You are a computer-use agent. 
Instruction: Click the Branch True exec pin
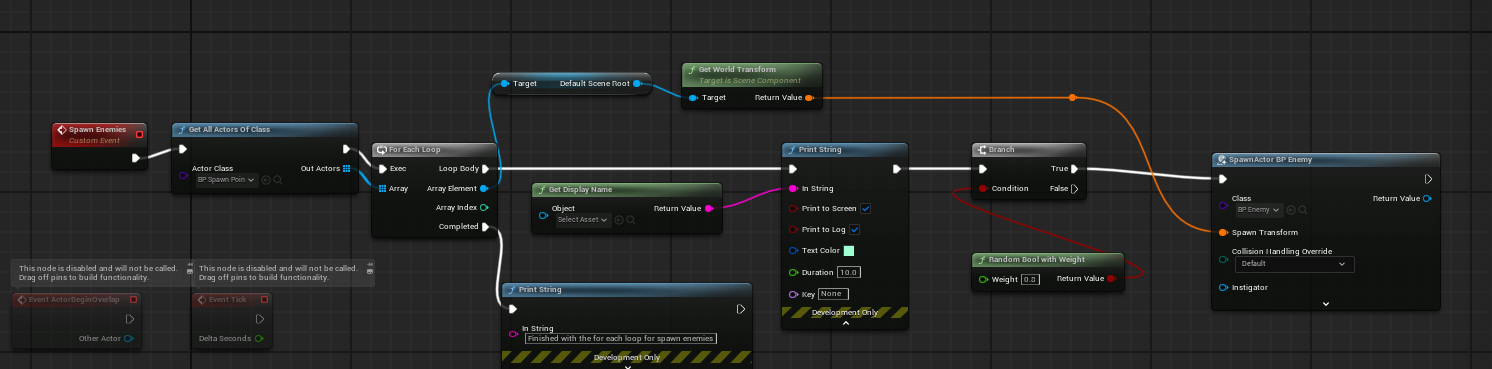point(1075,168)
